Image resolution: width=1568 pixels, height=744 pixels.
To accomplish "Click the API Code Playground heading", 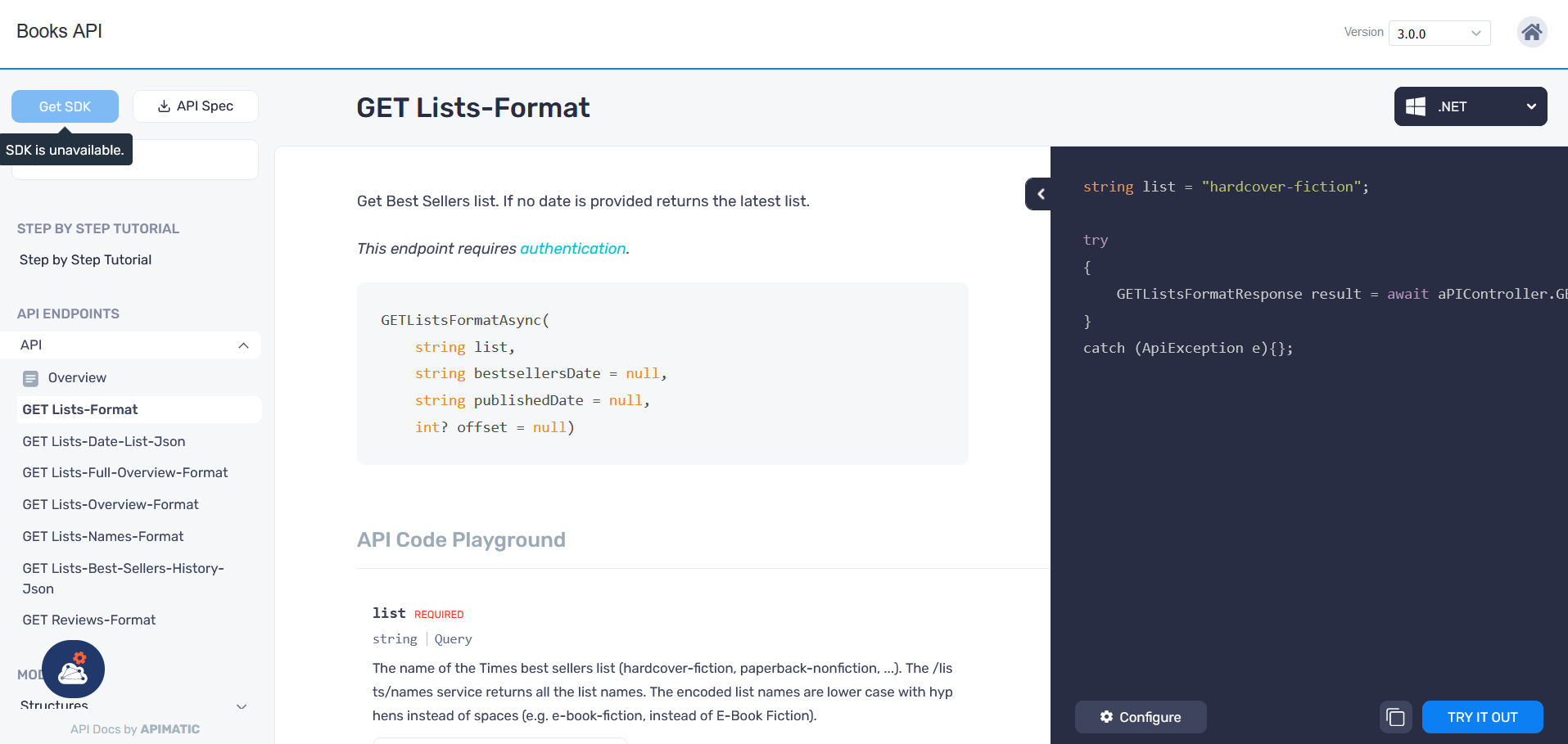I will tap(461, 539).
